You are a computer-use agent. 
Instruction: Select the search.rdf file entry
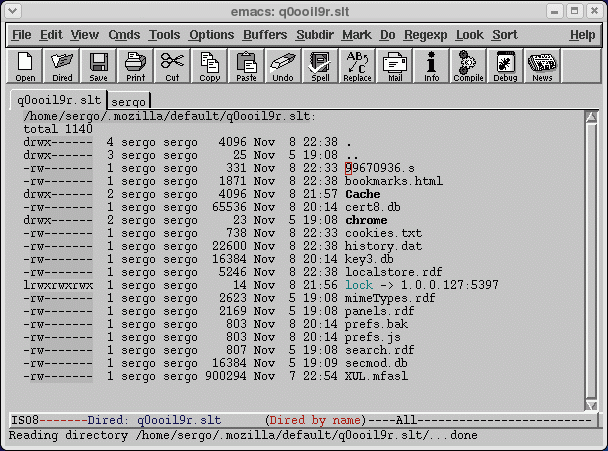(x=380, y=350)
